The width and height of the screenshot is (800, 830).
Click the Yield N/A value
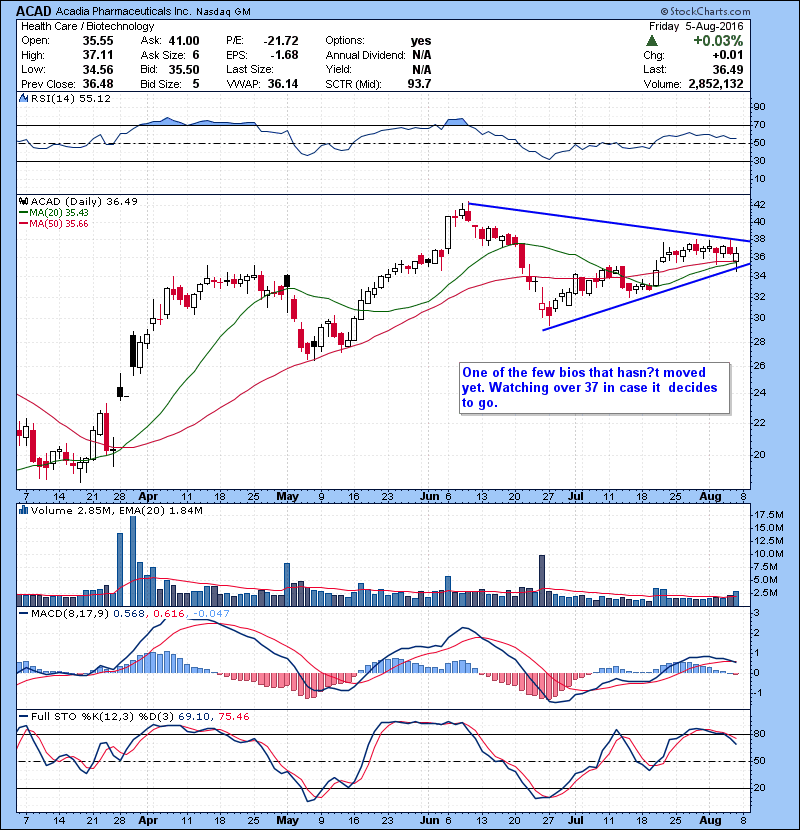point(421,70)
